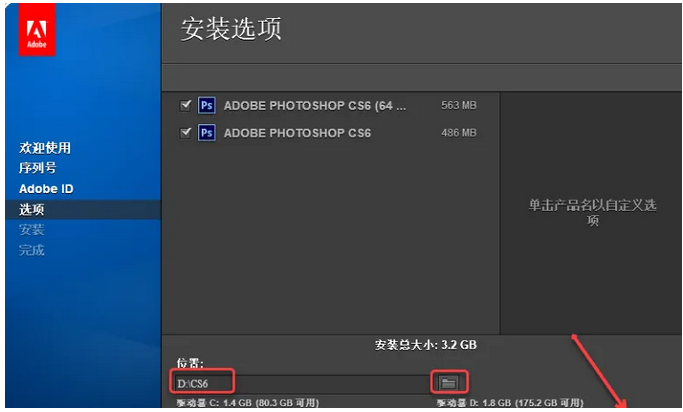Click the Ps icon beside the 486 MB entry
The image size is (683, 412).
point(206,132)
